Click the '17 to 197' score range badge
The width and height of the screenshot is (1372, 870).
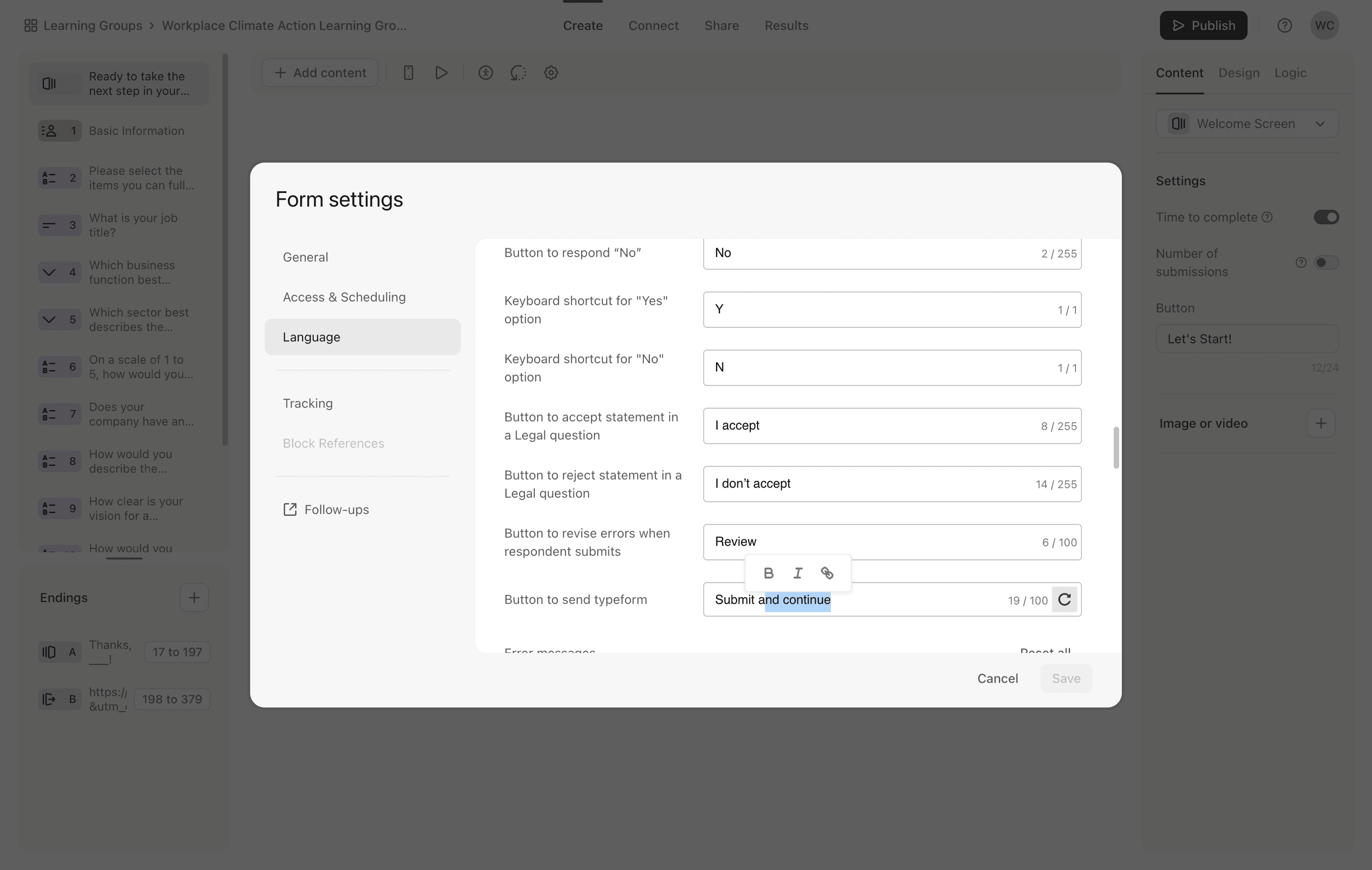tap(177, 652)
